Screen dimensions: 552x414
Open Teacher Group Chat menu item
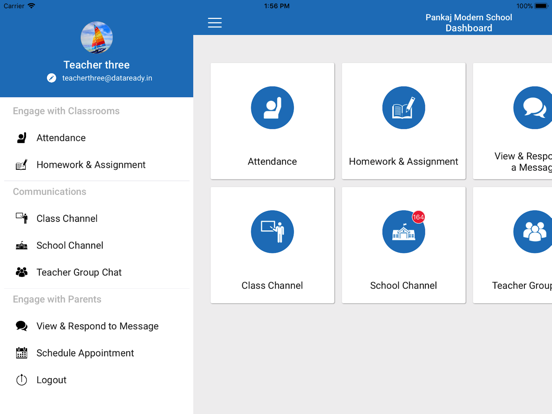pyautogui.click(x=79, y=272)
